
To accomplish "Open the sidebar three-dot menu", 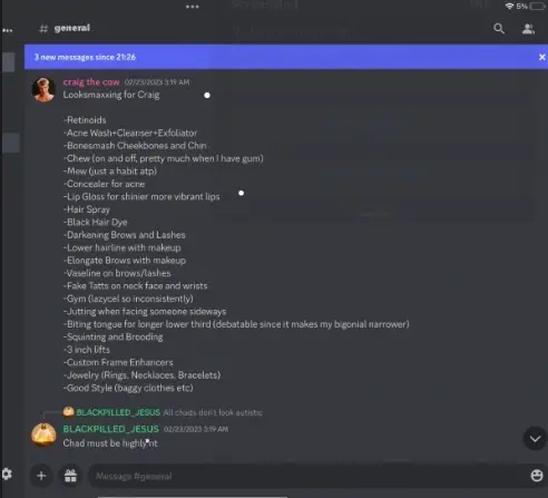I will pos(7,30).
